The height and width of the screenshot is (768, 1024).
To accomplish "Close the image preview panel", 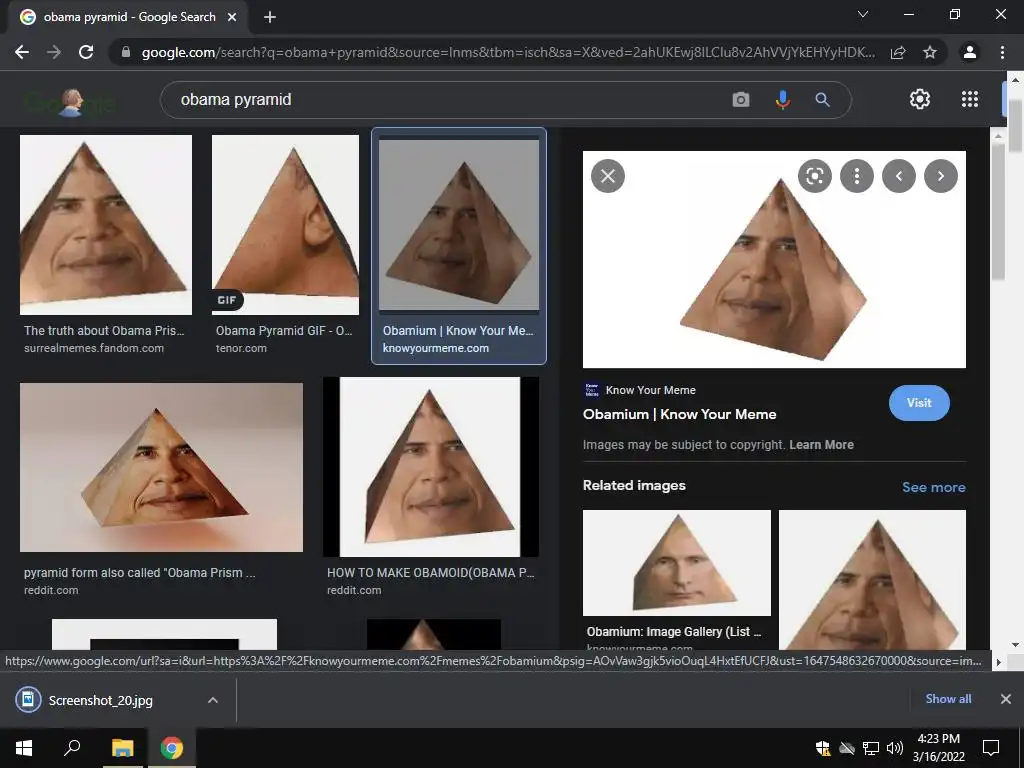I will (608, 176).
